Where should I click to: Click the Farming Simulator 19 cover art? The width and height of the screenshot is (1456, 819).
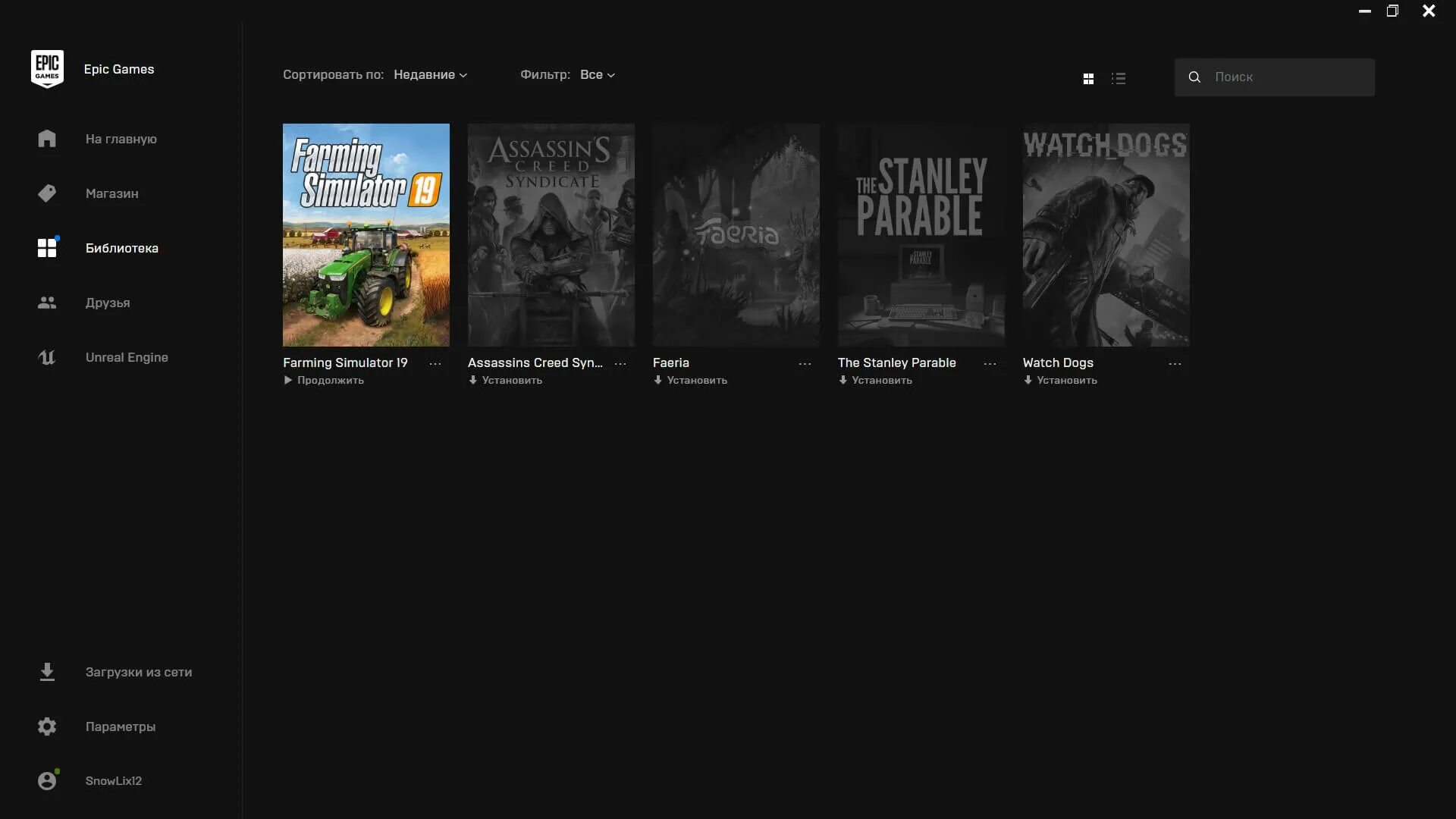pyautogui.click(x=366, y=235)
